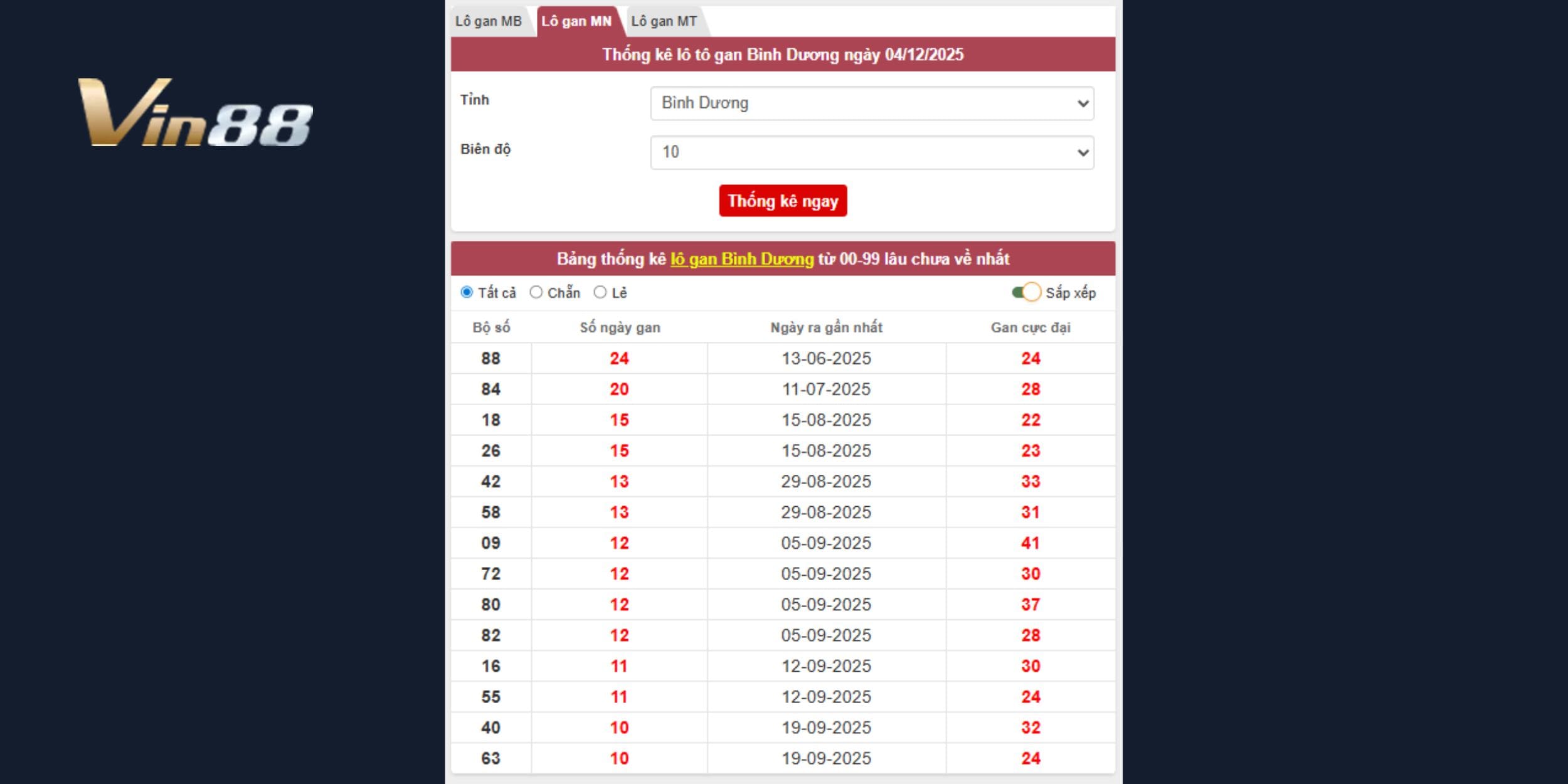
Task: Click the Thống kê ngay button
Action: (x=783, y=201)
